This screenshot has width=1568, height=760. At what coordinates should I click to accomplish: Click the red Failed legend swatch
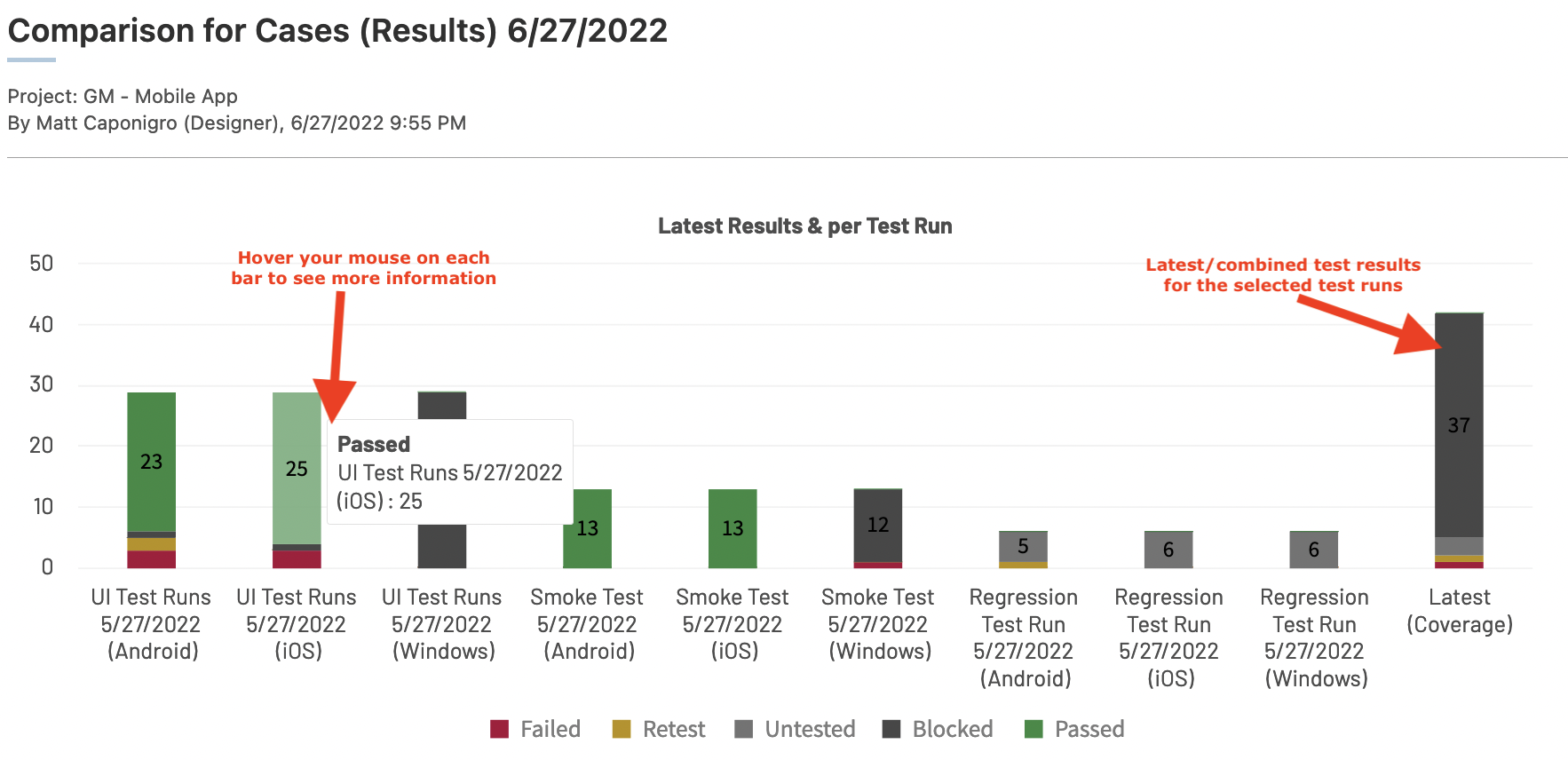pos(499,729)
